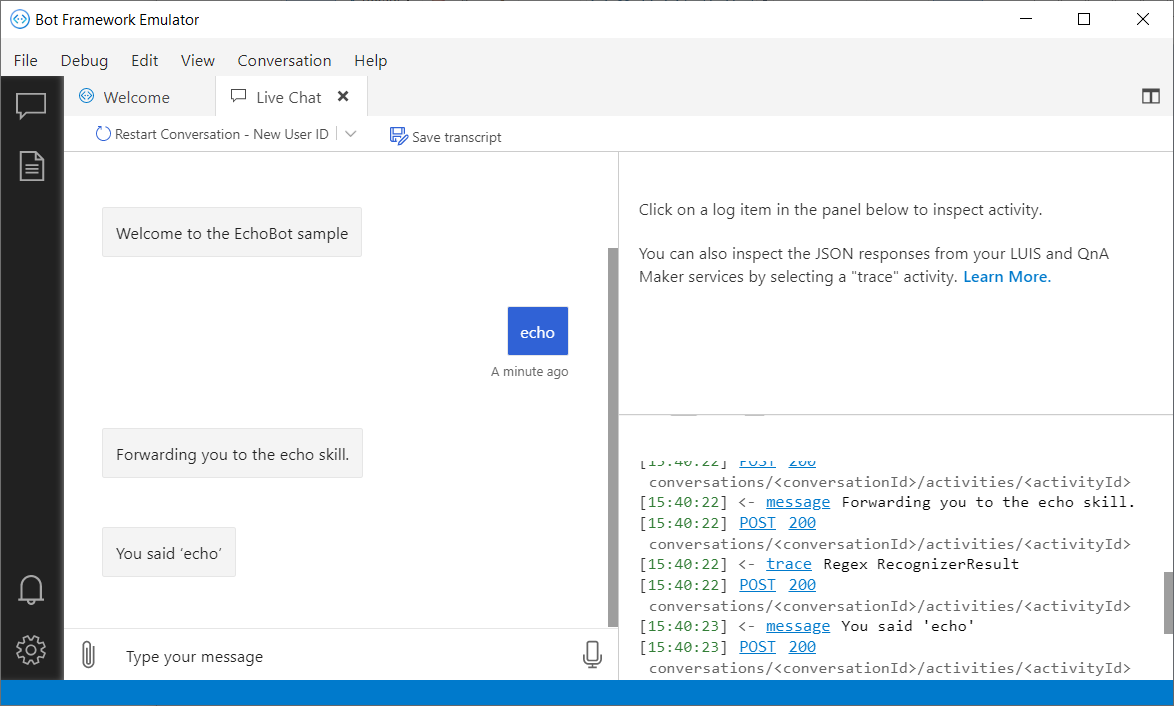The width and height of the screenshot is (1174, 706).
Task: Inspect the trace activity for Regex RecognizerResult
Action: 789,563
